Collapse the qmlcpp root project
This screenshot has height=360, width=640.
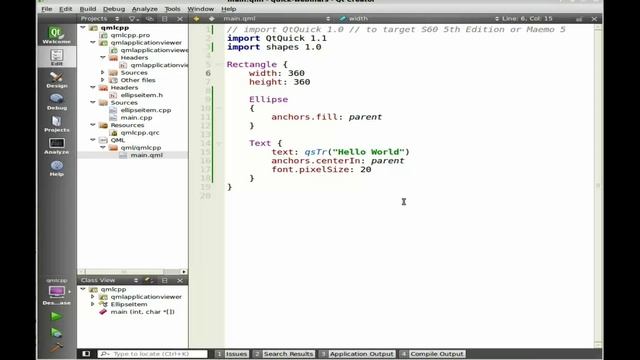pos(83,27)
